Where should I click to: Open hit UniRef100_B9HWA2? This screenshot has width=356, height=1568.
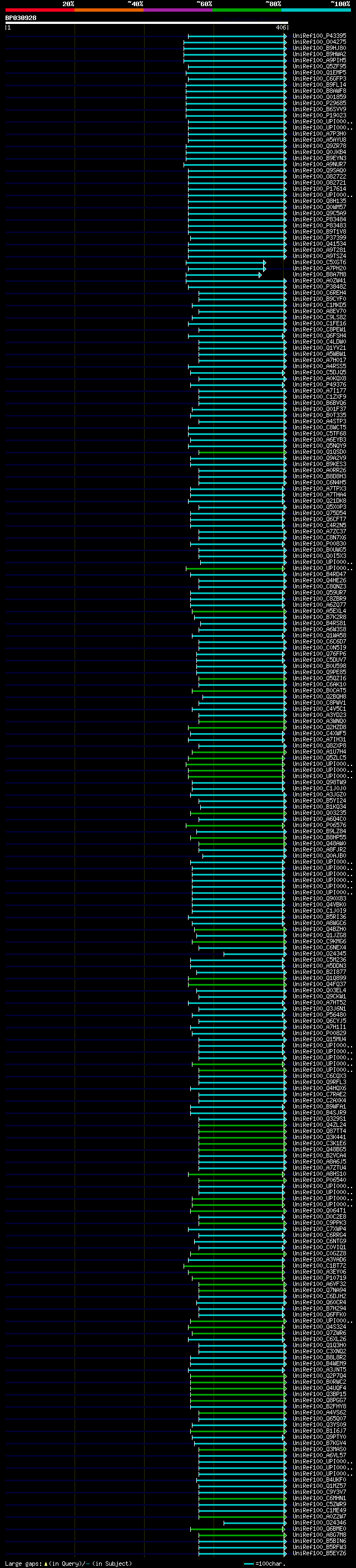pyautogui.click(x=319, y=54)
